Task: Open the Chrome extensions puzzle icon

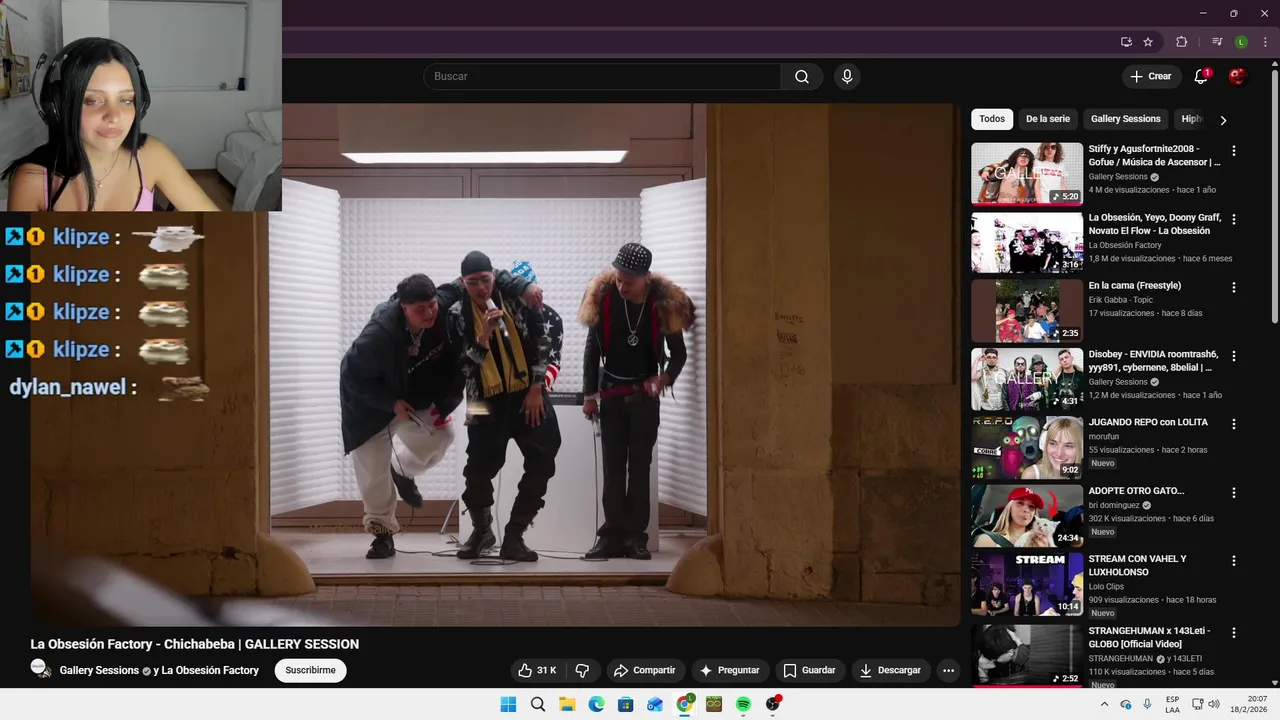Action: point(1181,42)
